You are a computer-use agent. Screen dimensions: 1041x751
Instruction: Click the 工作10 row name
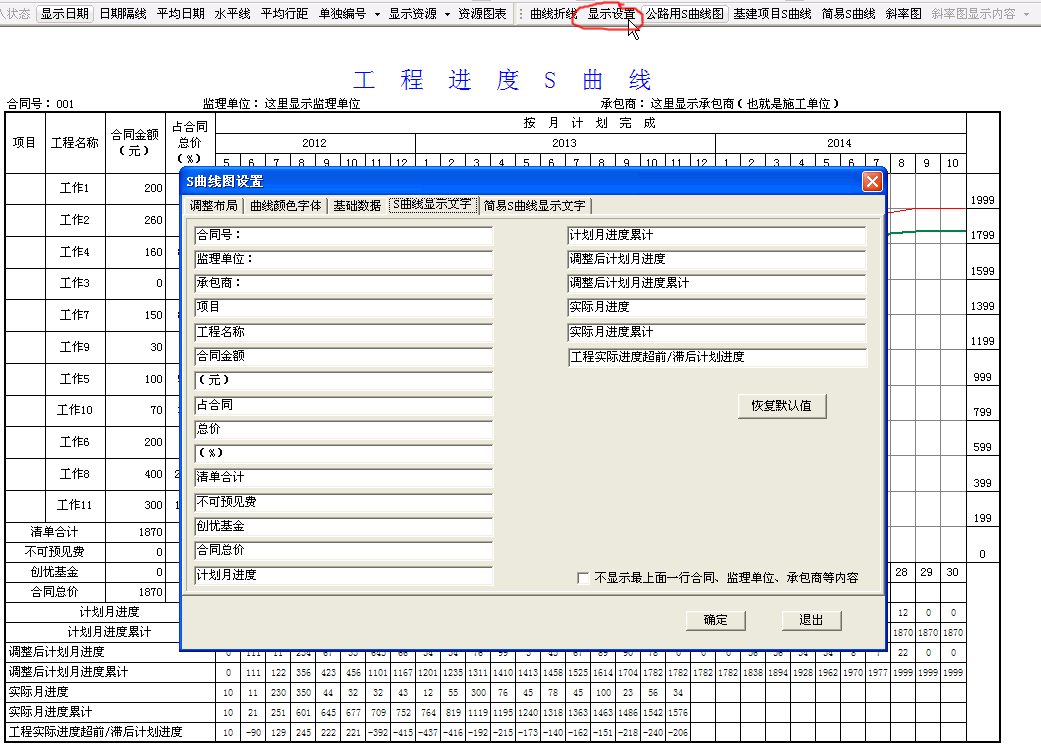pos(74,410)
